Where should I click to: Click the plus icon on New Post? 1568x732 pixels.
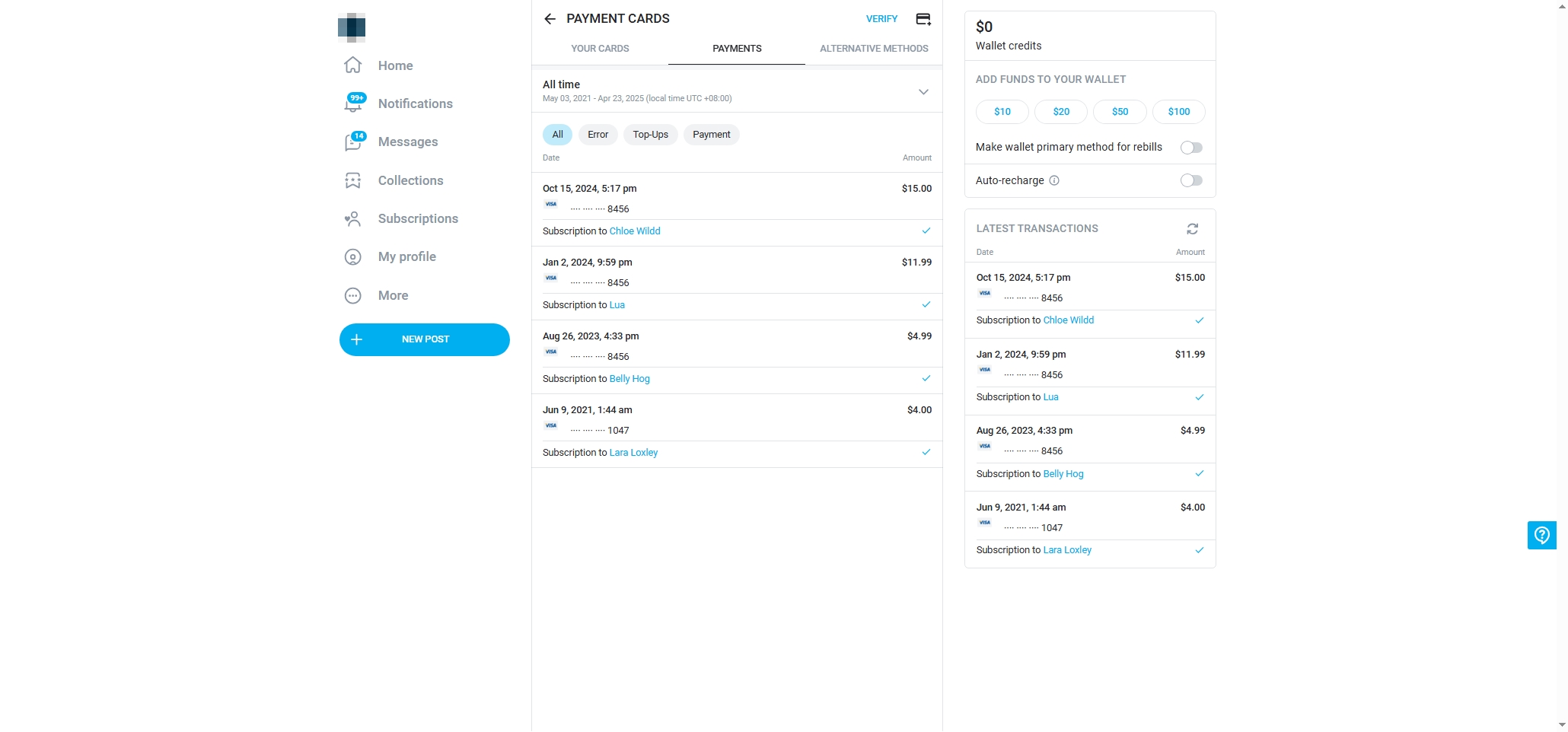(356, 339)
